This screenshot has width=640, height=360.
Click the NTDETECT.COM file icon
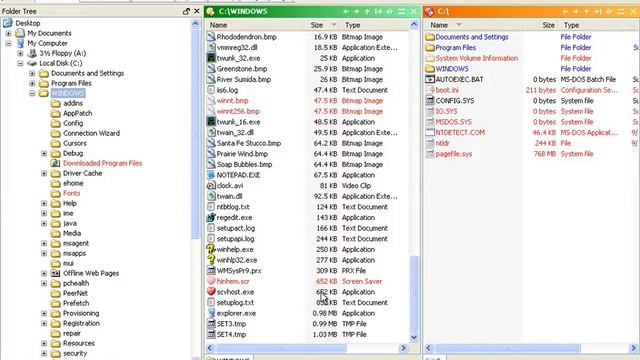coord(429,132)
